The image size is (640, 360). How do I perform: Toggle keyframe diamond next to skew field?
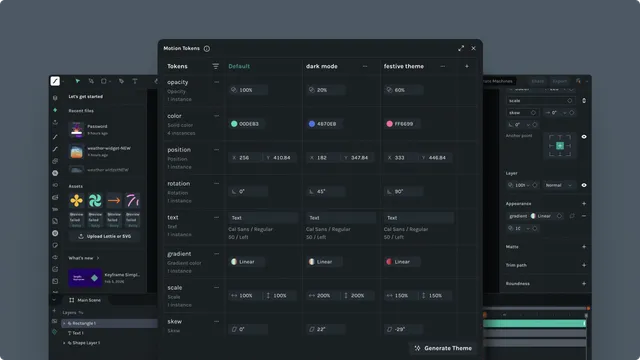pos(533,113)
